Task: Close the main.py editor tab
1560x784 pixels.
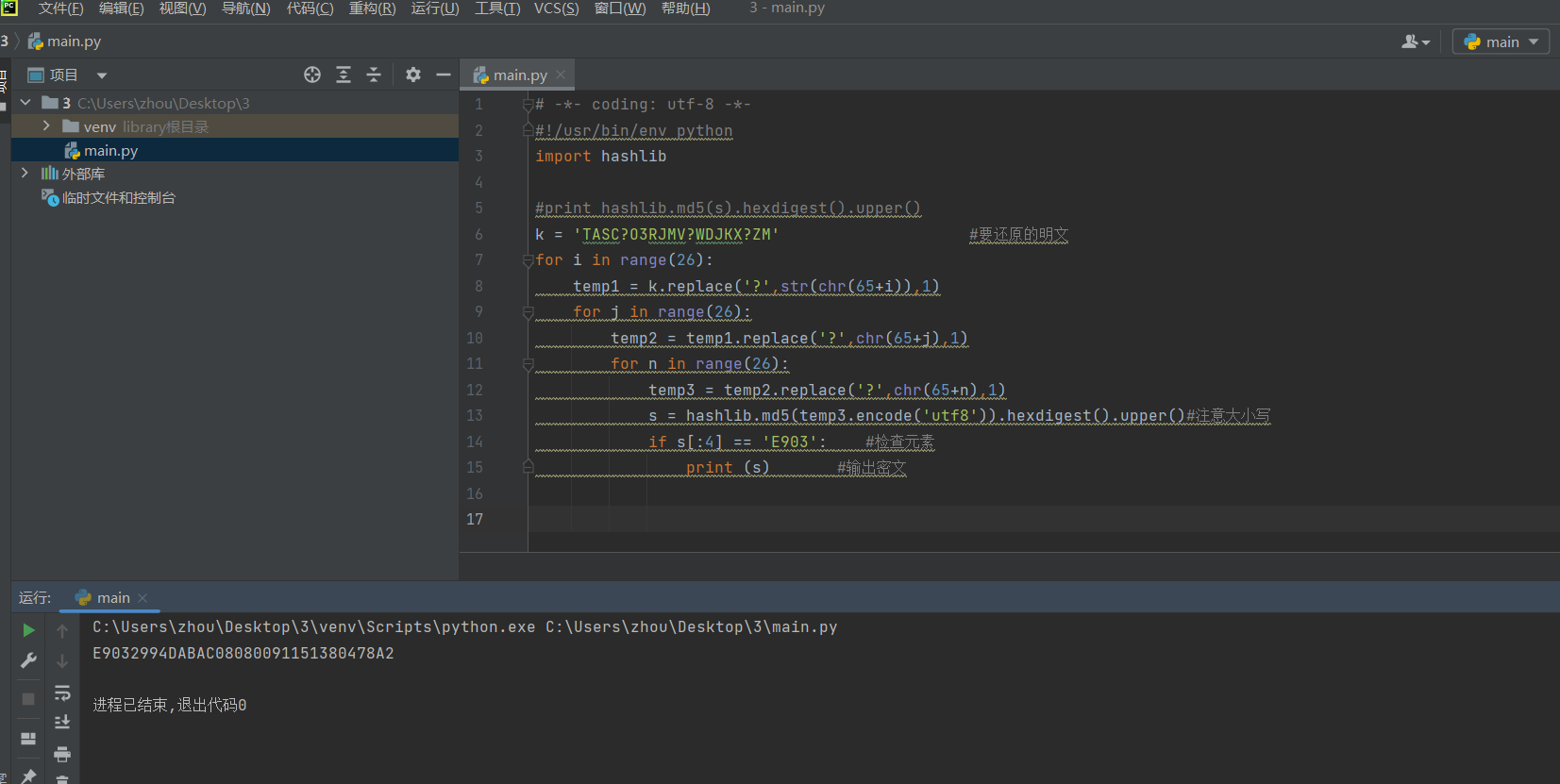Action: tap(561, 75)
